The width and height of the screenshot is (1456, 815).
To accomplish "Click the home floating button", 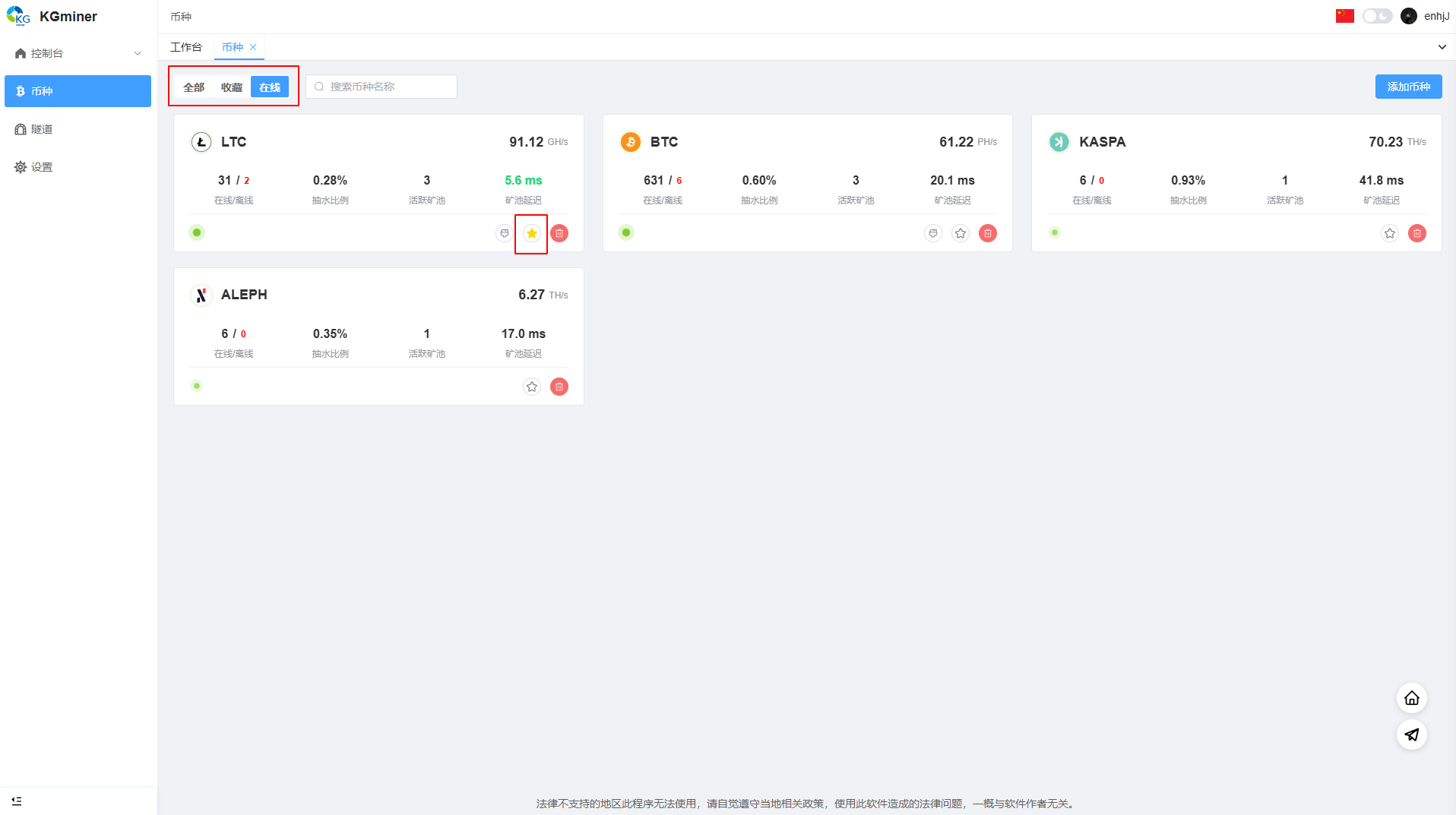I will click(1411, 698).
